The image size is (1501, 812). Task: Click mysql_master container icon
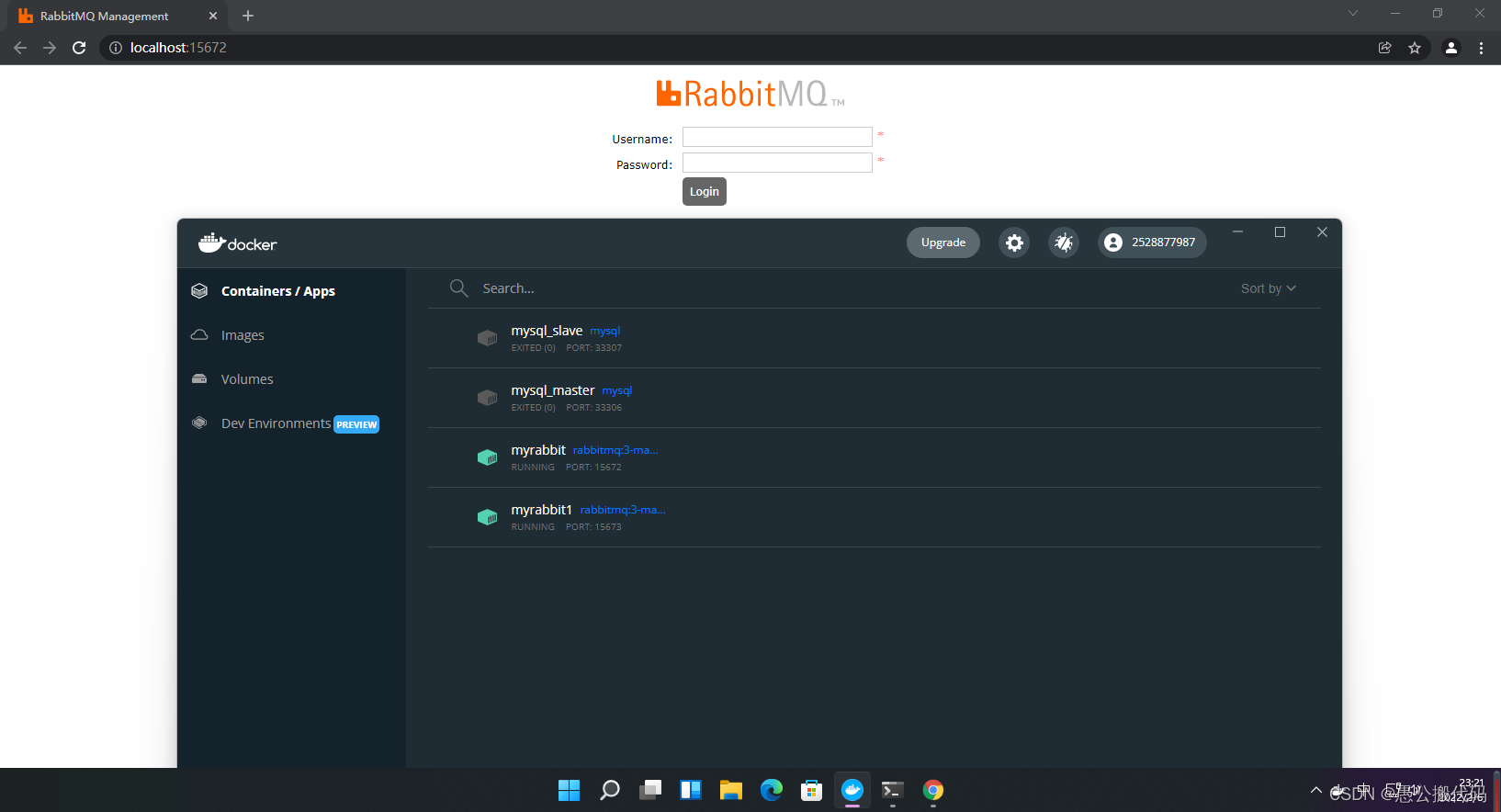coord(488,398)
